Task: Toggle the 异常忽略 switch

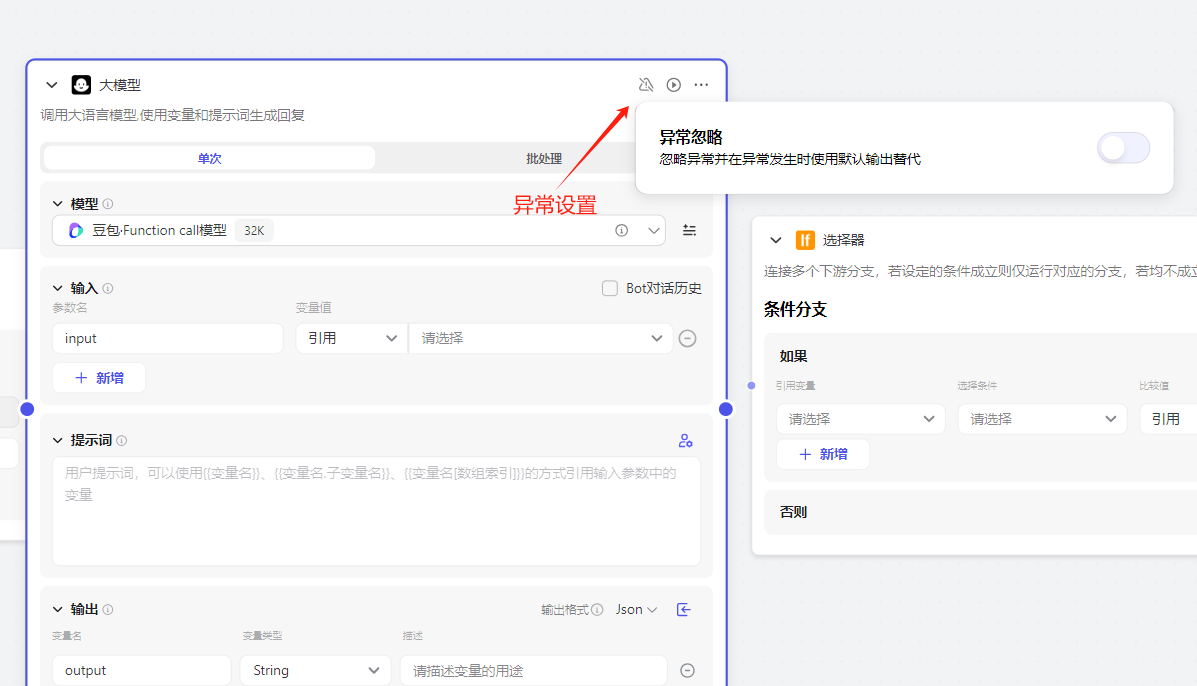Action: 1122,148
